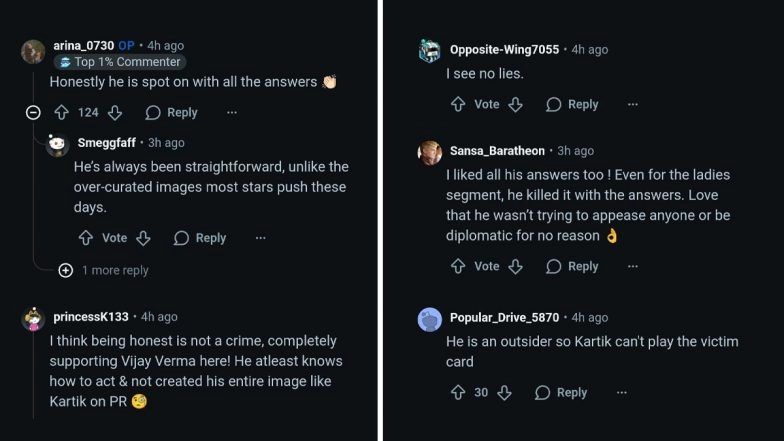Upvote arina_0730's comment
The height and width of the screenshot is (441, 784).
click(62, 112)
